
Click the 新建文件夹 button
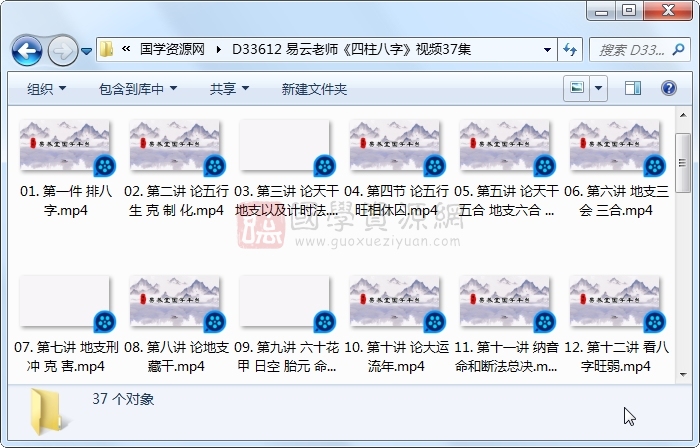[314, 89]
